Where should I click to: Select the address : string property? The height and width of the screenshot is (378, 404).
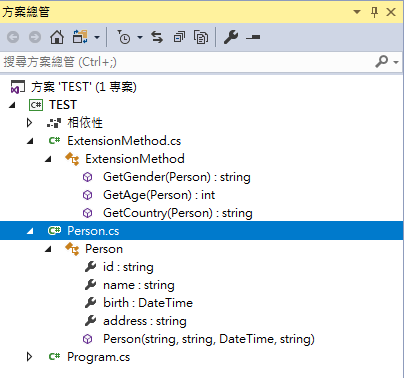tap(145, 321)
